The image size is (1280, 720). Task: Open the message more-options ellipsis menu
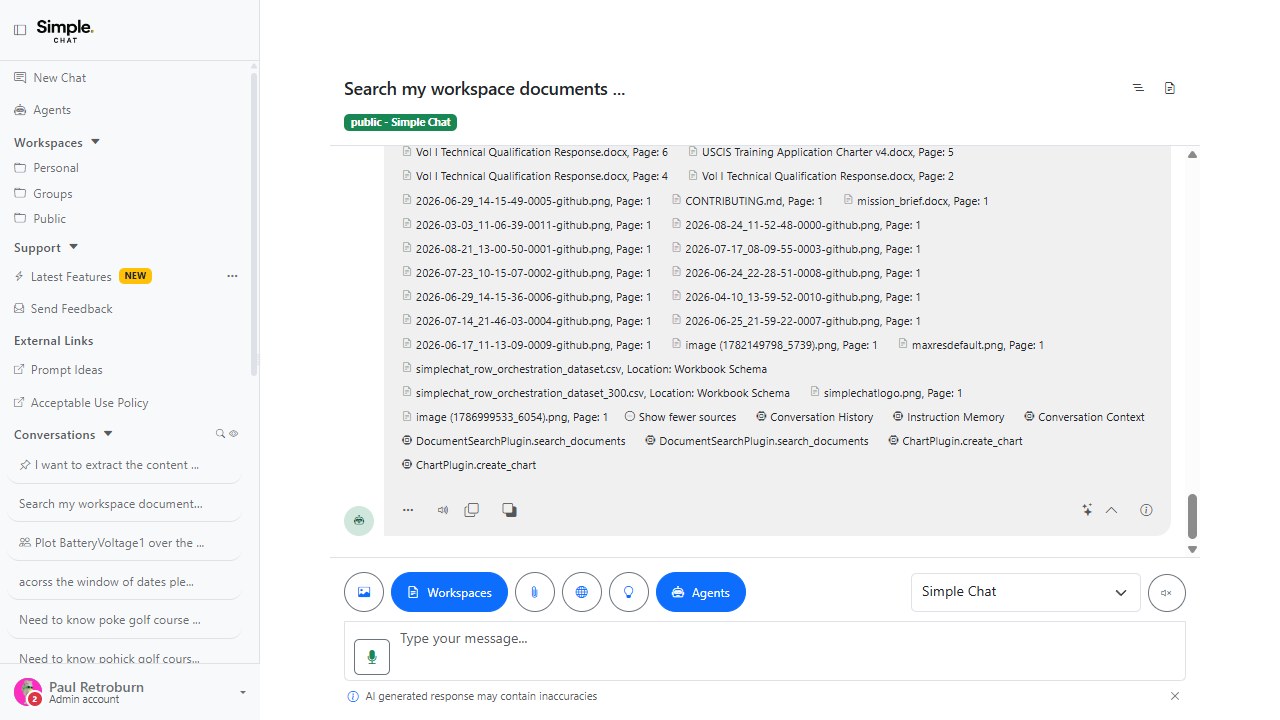(408, 510)
